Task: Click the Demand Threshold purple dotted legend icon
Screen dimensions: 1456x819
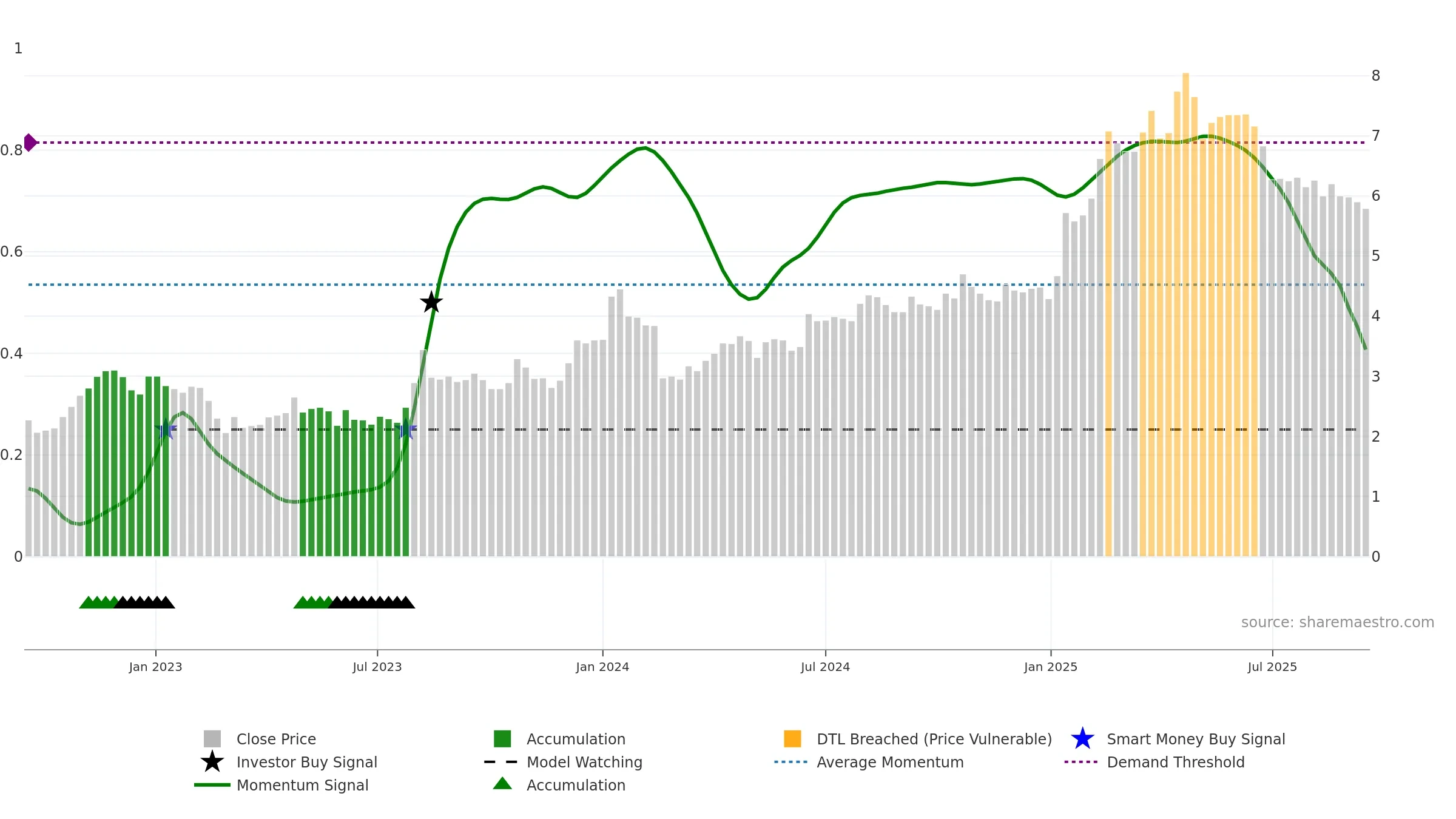Action: pos(1081,762)
